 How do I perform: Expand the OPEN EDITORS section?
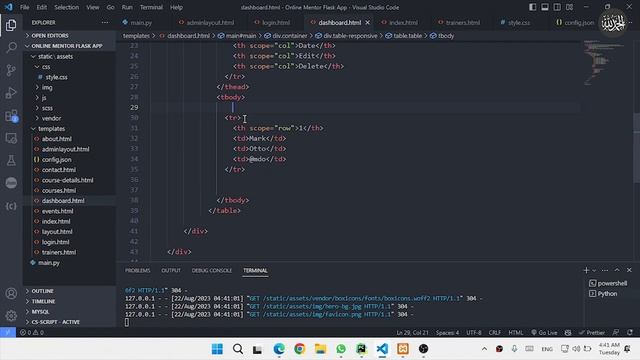tap(69, 36)
